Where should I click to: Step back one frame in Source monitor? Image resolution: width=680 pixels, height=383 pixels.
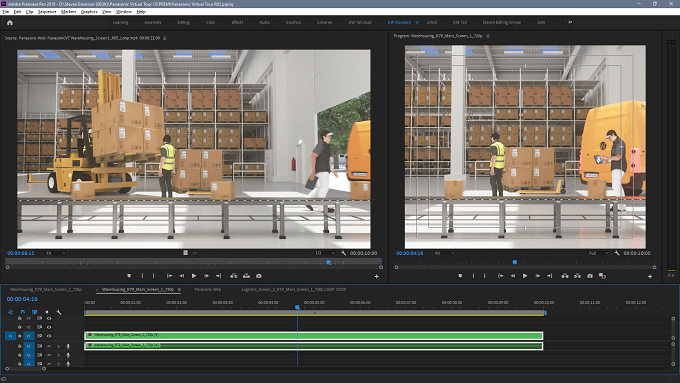point(182,276)
